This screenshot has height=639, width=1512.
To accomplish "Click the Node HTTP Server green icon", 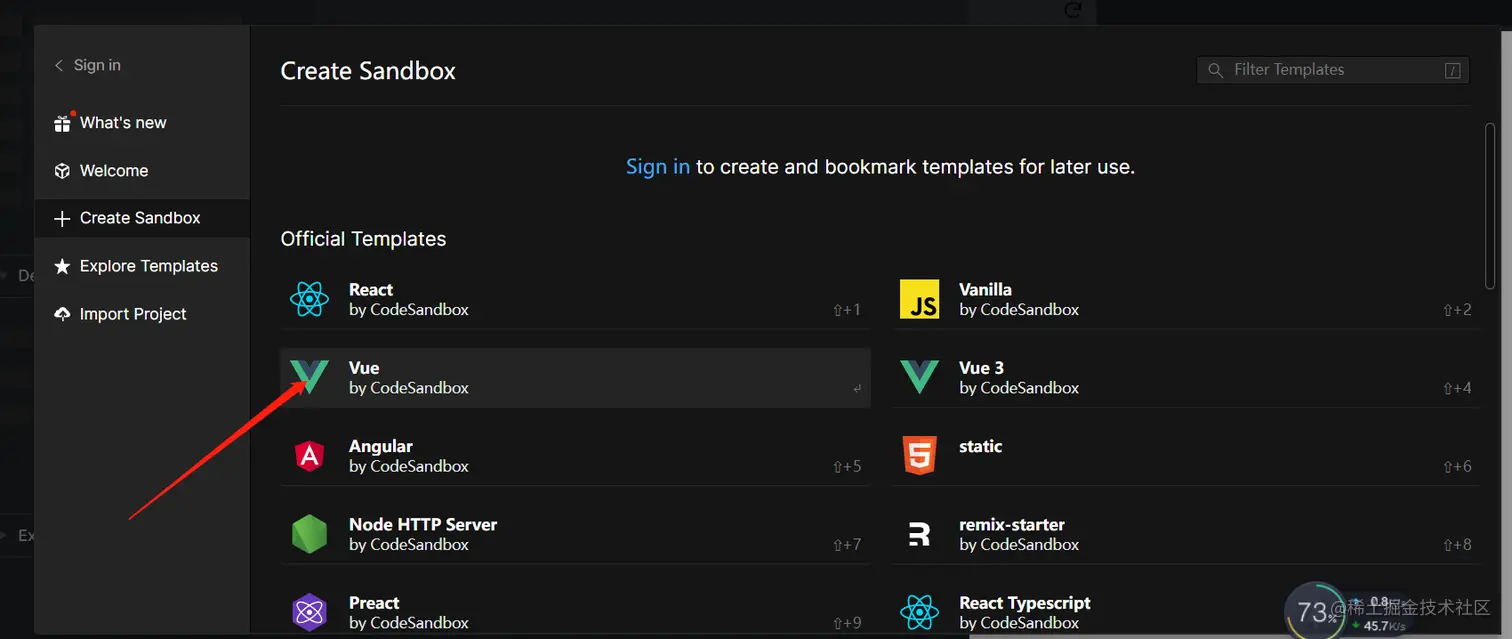I will pyautogui.click(x=309, y=534).
